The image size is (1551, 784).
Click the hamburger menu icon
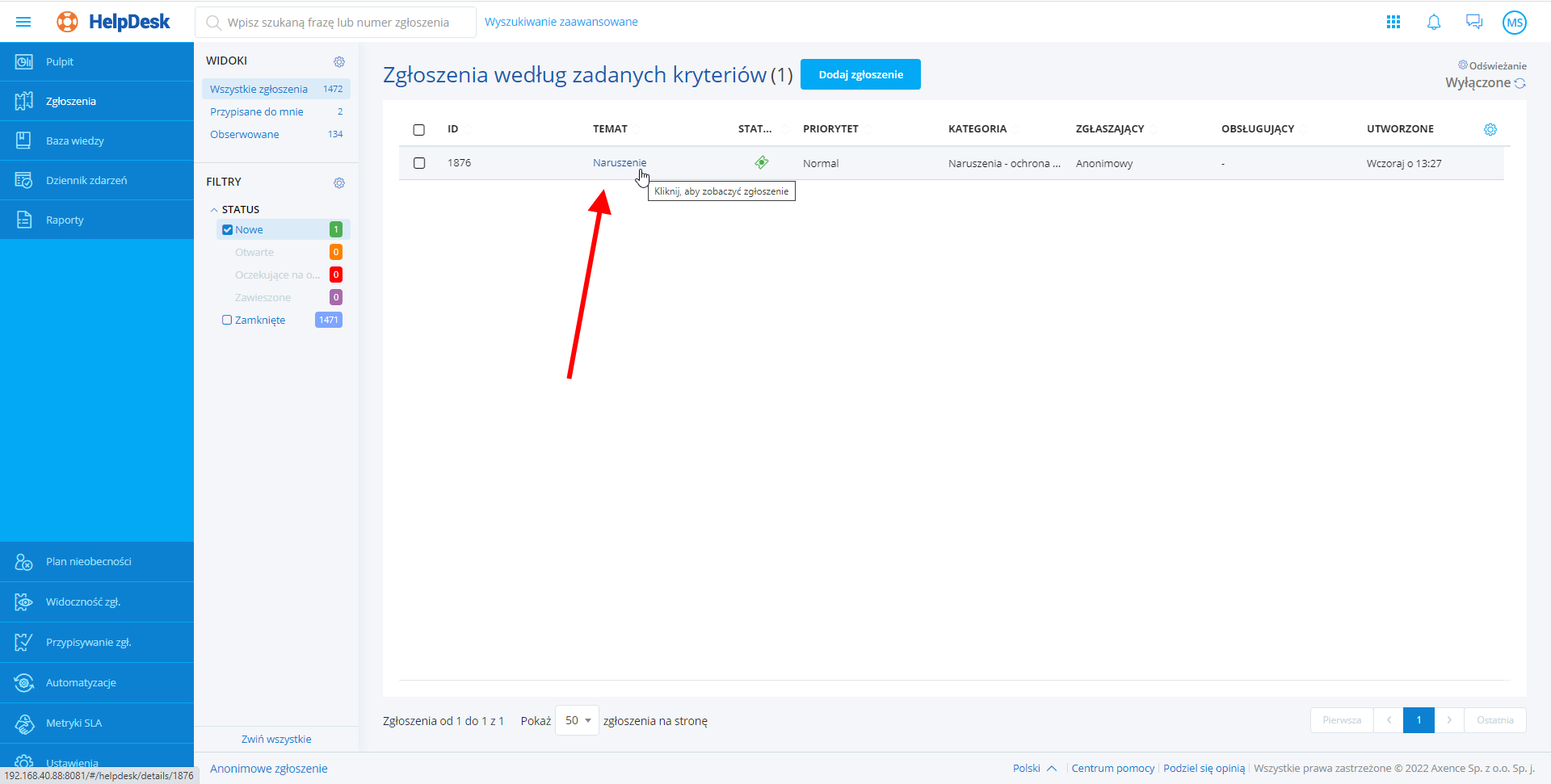tap(23, 22)
